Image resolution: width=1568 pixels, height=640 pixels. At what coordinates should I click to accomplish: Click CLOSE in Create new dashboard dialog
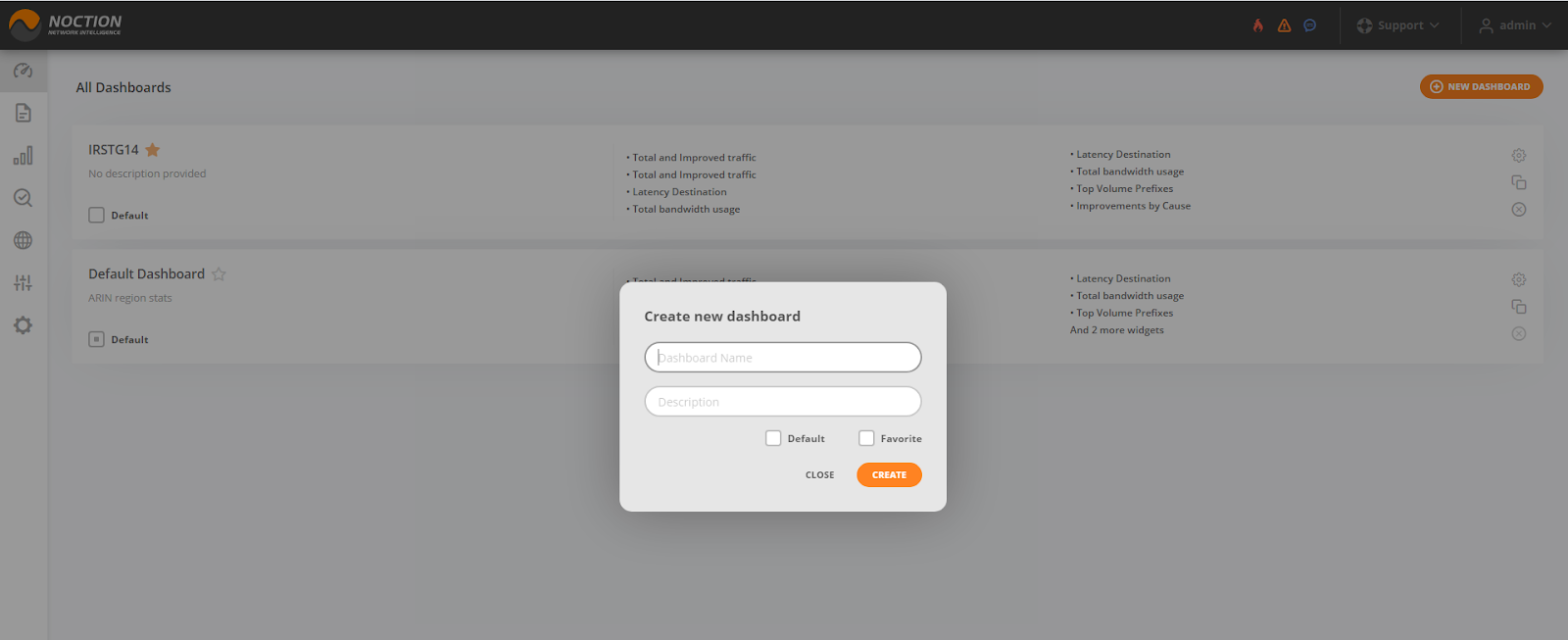click(x=820, y=474)
